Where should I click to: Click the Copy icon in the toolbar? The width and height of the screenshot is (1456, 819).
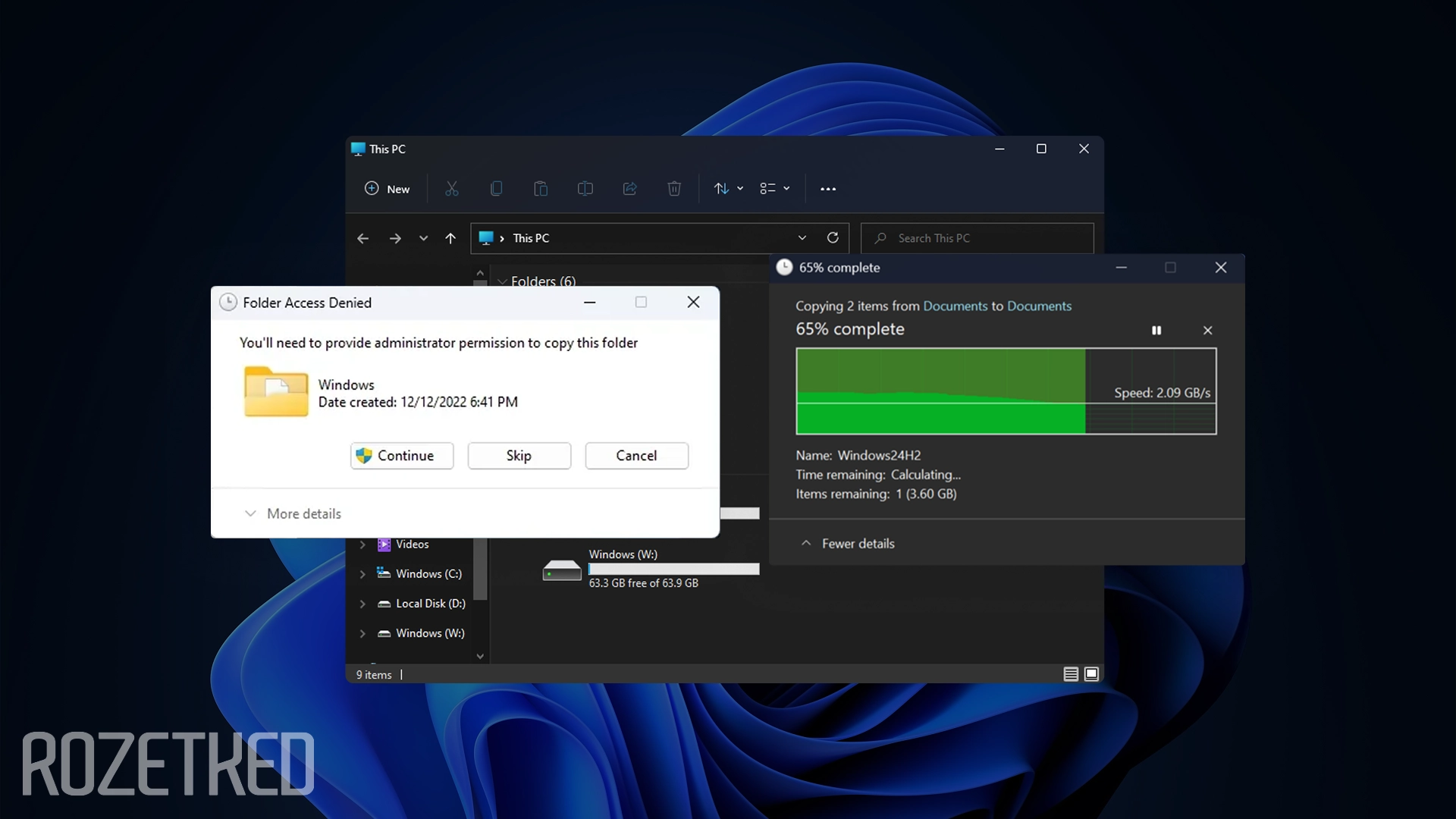pos(496,189)
